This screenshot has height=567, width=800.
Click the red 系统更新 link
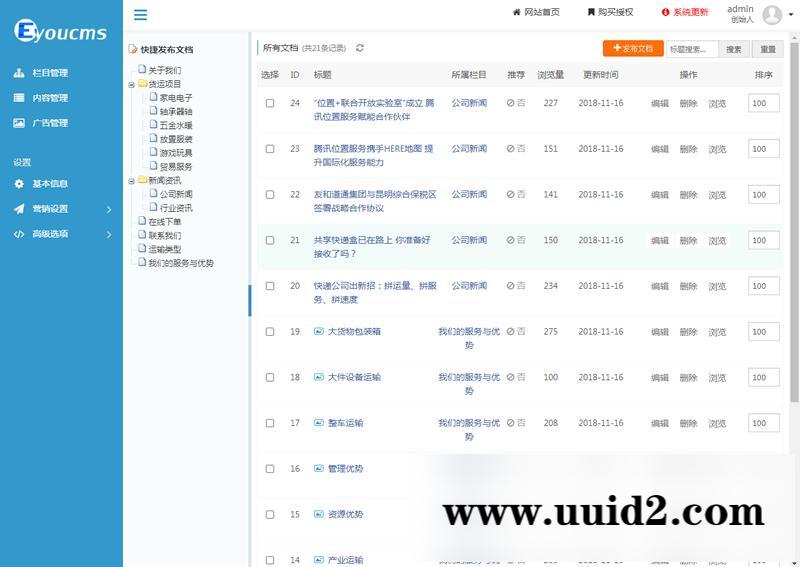[x=685, y=12]
